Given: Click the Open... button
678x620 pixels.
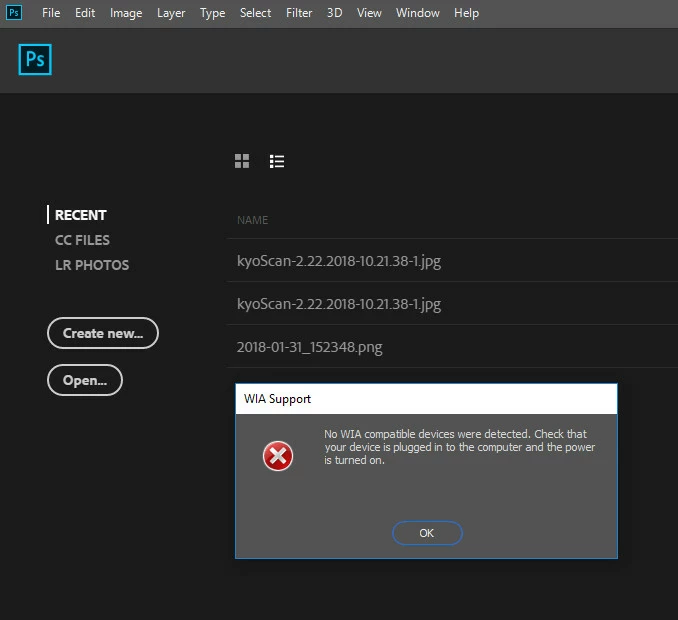Looking at the screenshot, I should 85,380.
